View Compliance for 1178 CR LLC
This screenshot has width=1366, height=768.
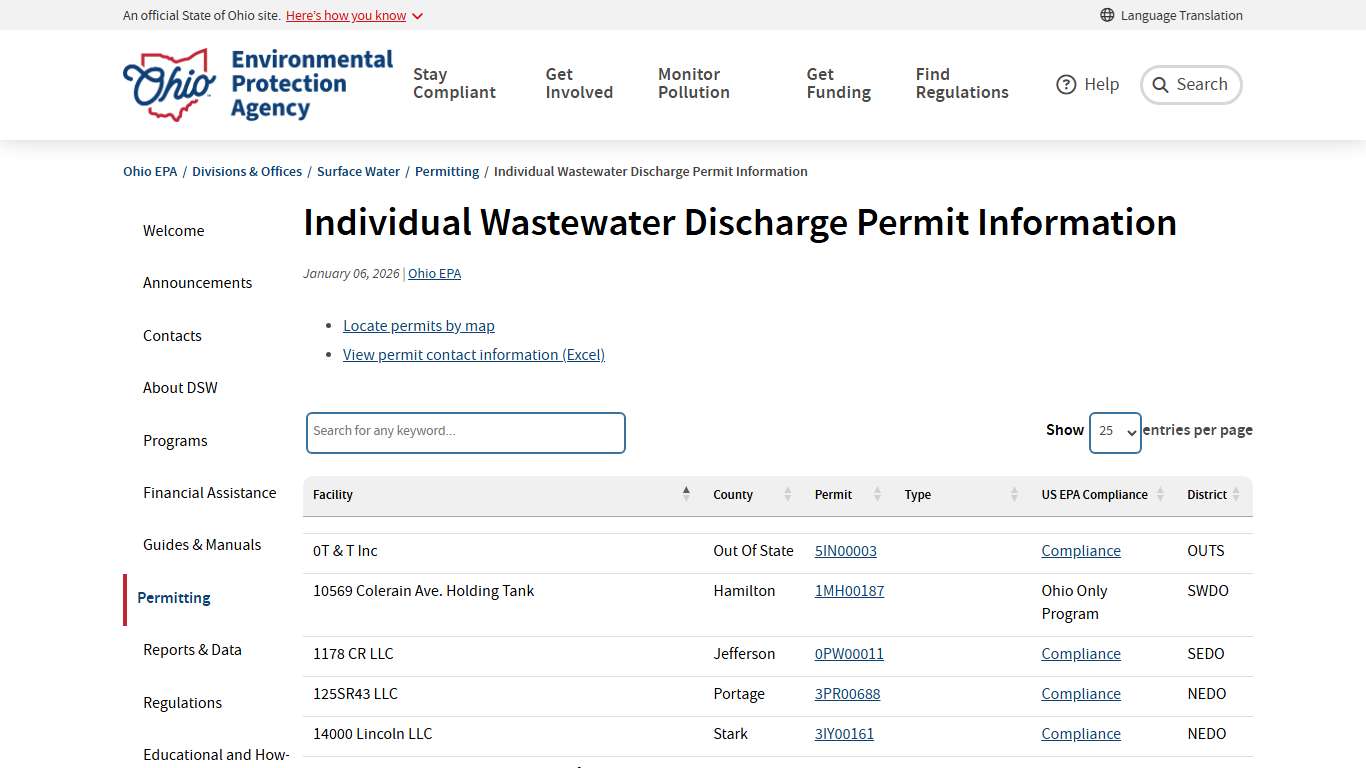(1081, 653)
